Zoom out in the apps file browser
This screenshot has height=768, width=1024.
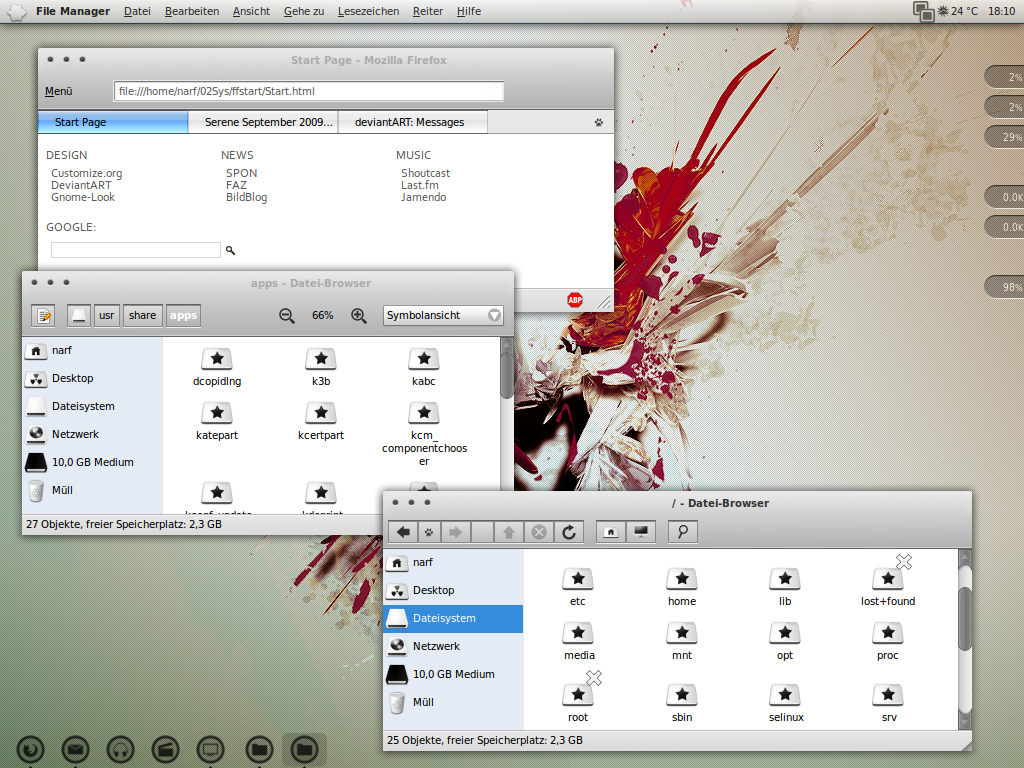point(287,315)
